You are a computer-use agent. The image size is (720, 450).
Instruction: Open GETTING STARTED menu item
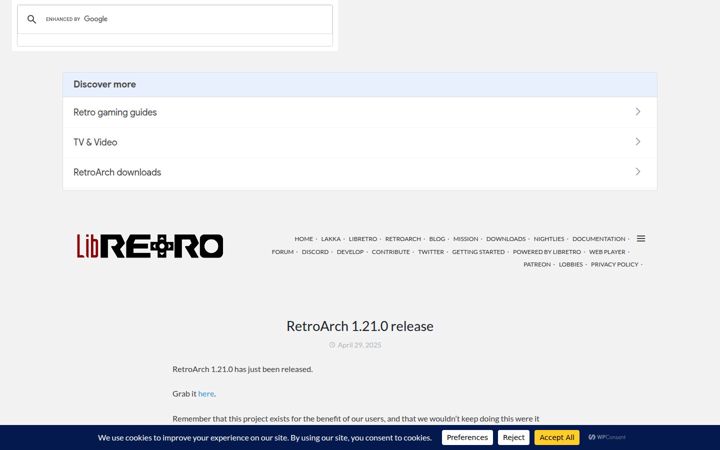478,252
